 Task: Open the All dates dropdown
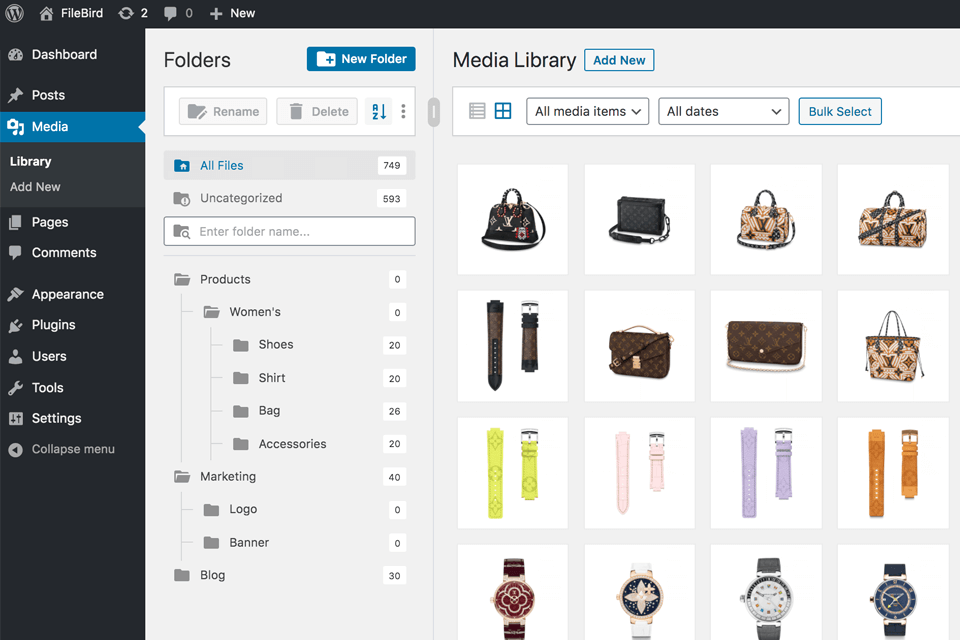pyautogui.click(x=724, y=111)
